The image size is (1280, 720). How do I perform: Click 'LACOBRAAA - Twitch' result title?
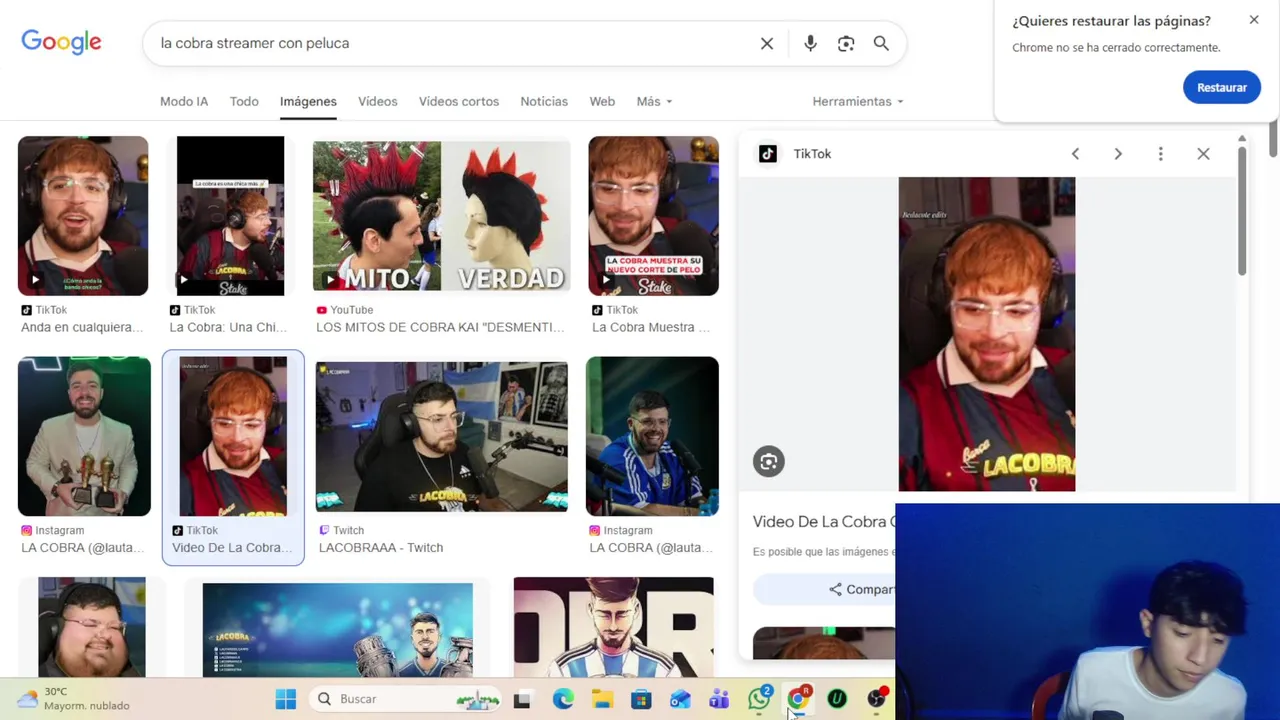[x=381, y=547]
